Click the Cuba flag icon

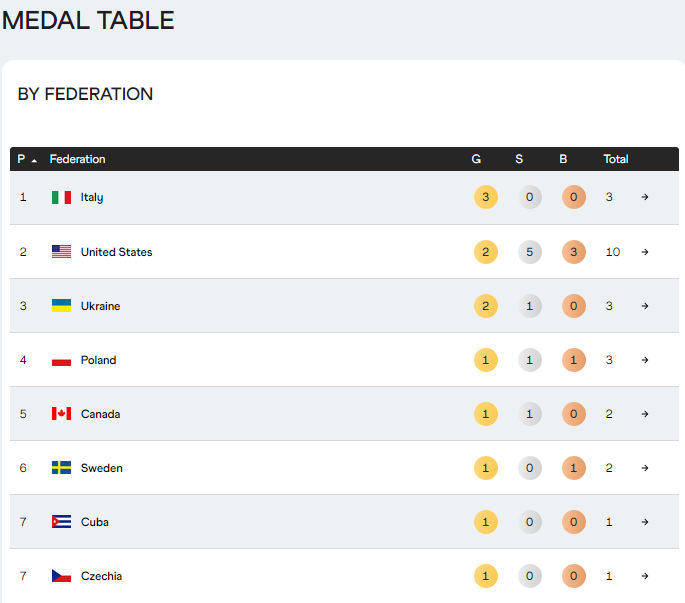61,522
